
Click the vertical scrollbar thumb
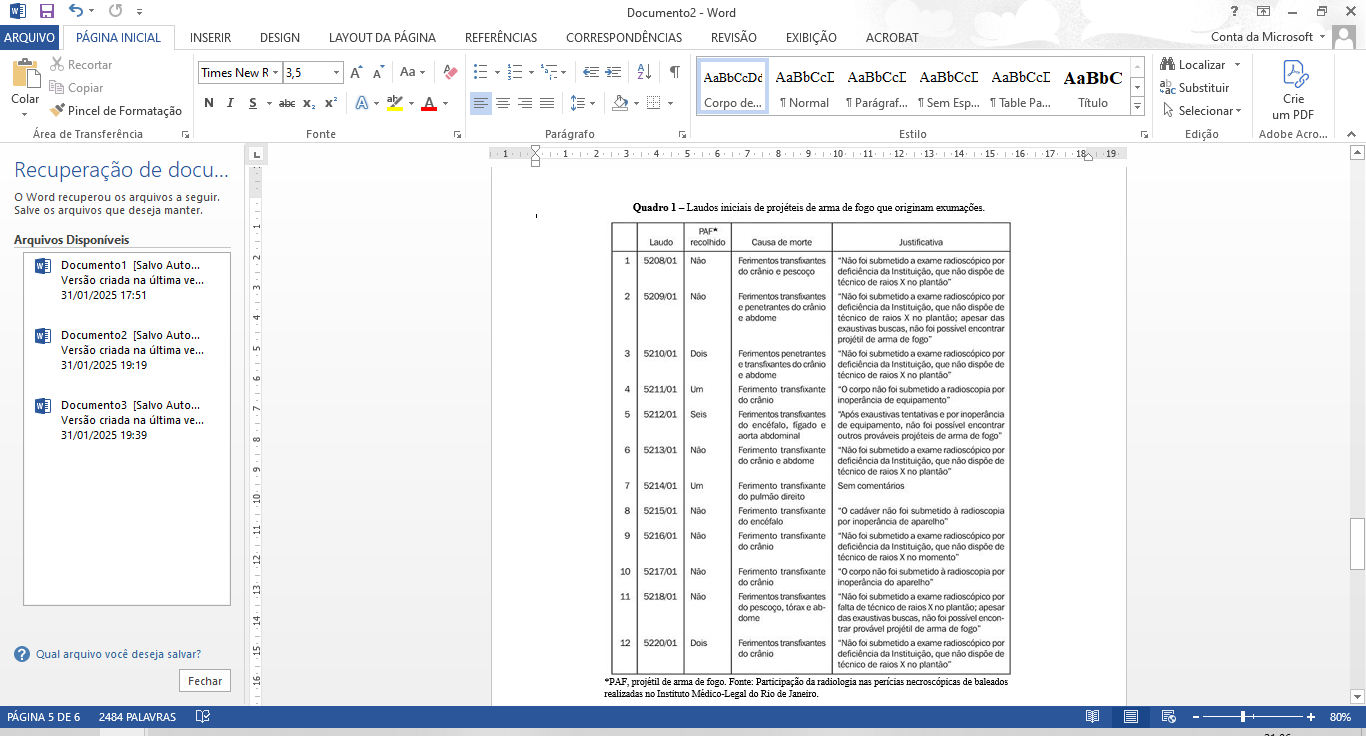pos(1357,544)
